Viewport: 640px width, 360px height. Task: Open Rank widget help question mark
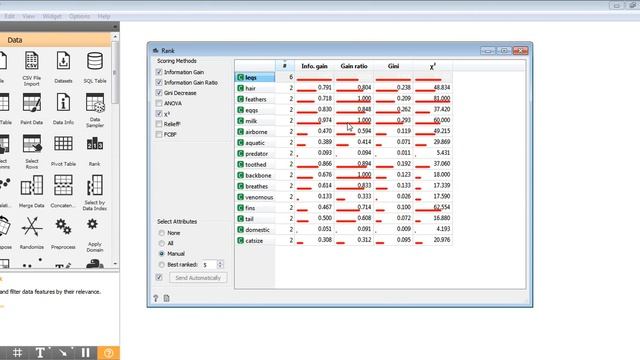coord(156,298)
